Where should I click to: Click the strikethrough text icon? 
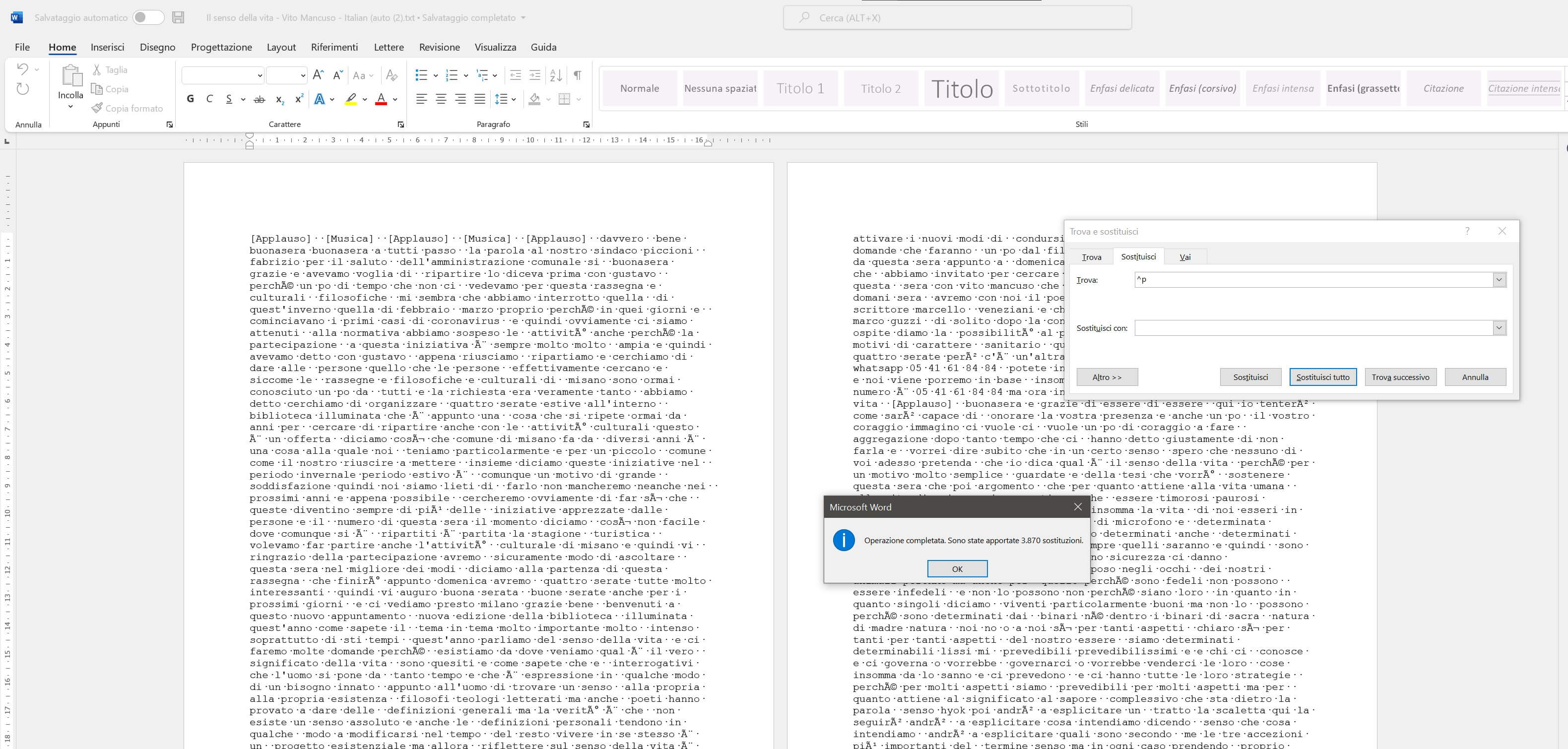260,99
